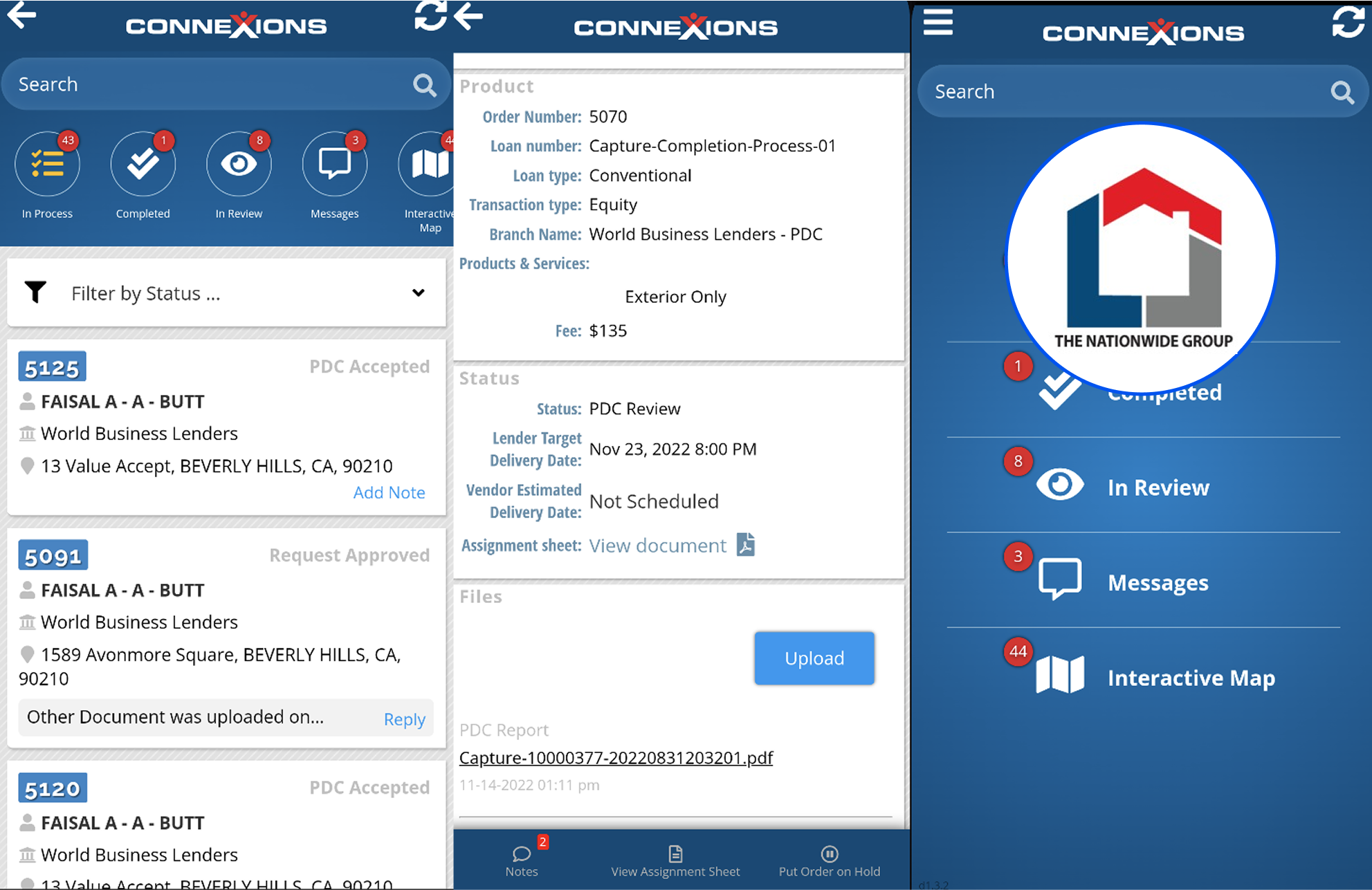1372x890 pixels.
Task: Select loan number Capture-Completion-Process-01
Action: tap(713, 146)
